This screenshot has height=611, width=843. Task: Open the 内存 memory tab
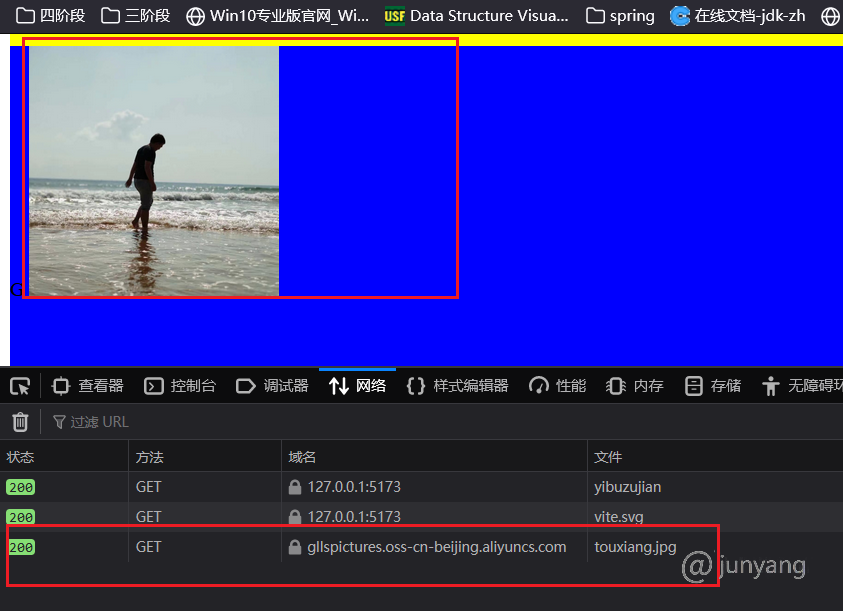(x=636, y=386)
